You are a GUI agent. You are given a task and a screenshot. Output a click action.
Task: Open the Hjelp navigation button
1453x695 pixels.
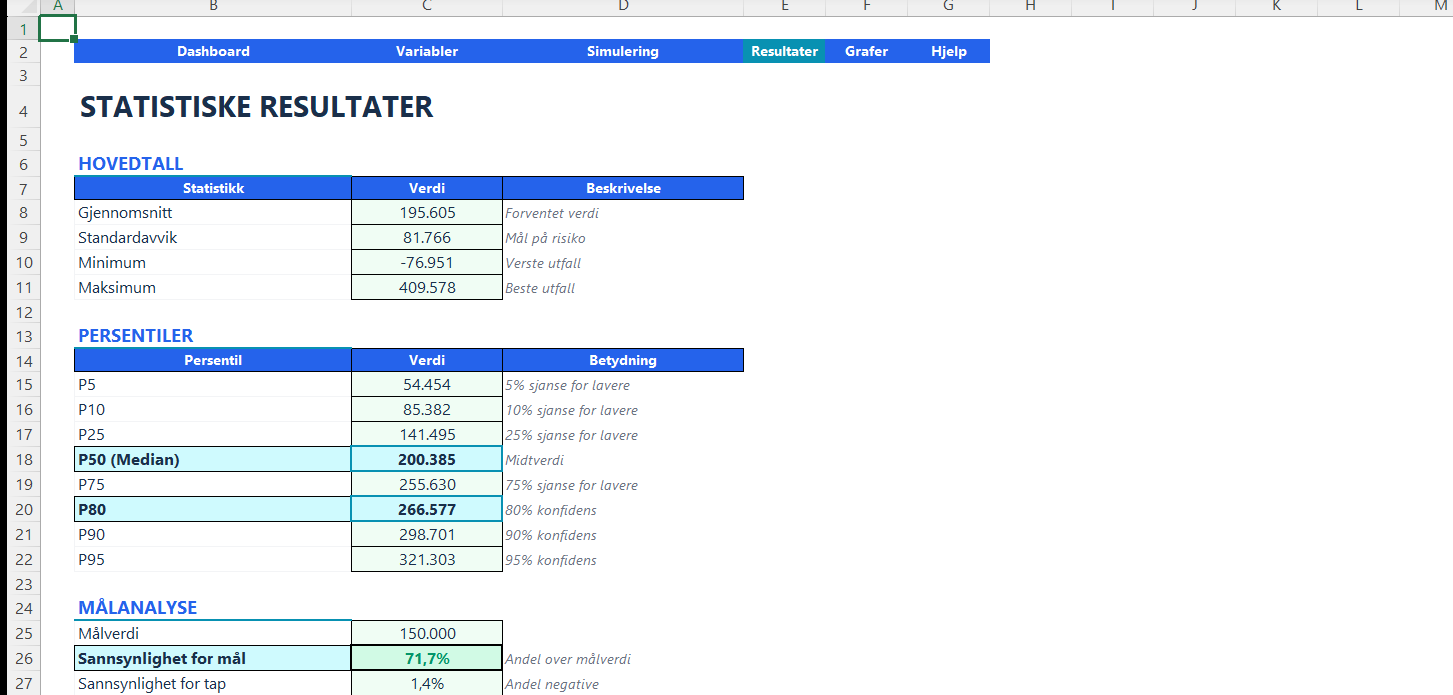pos(949,51)
